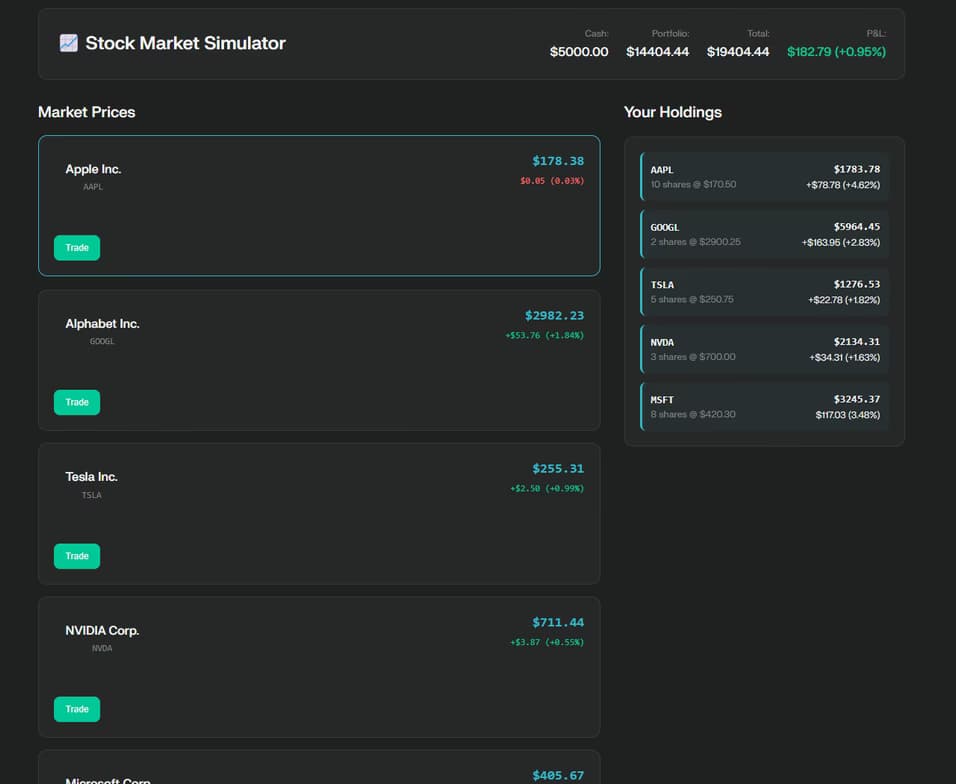Click the Total value $19404.44
The height and width of the screenshot is (784, 956).
click(737, 52)
